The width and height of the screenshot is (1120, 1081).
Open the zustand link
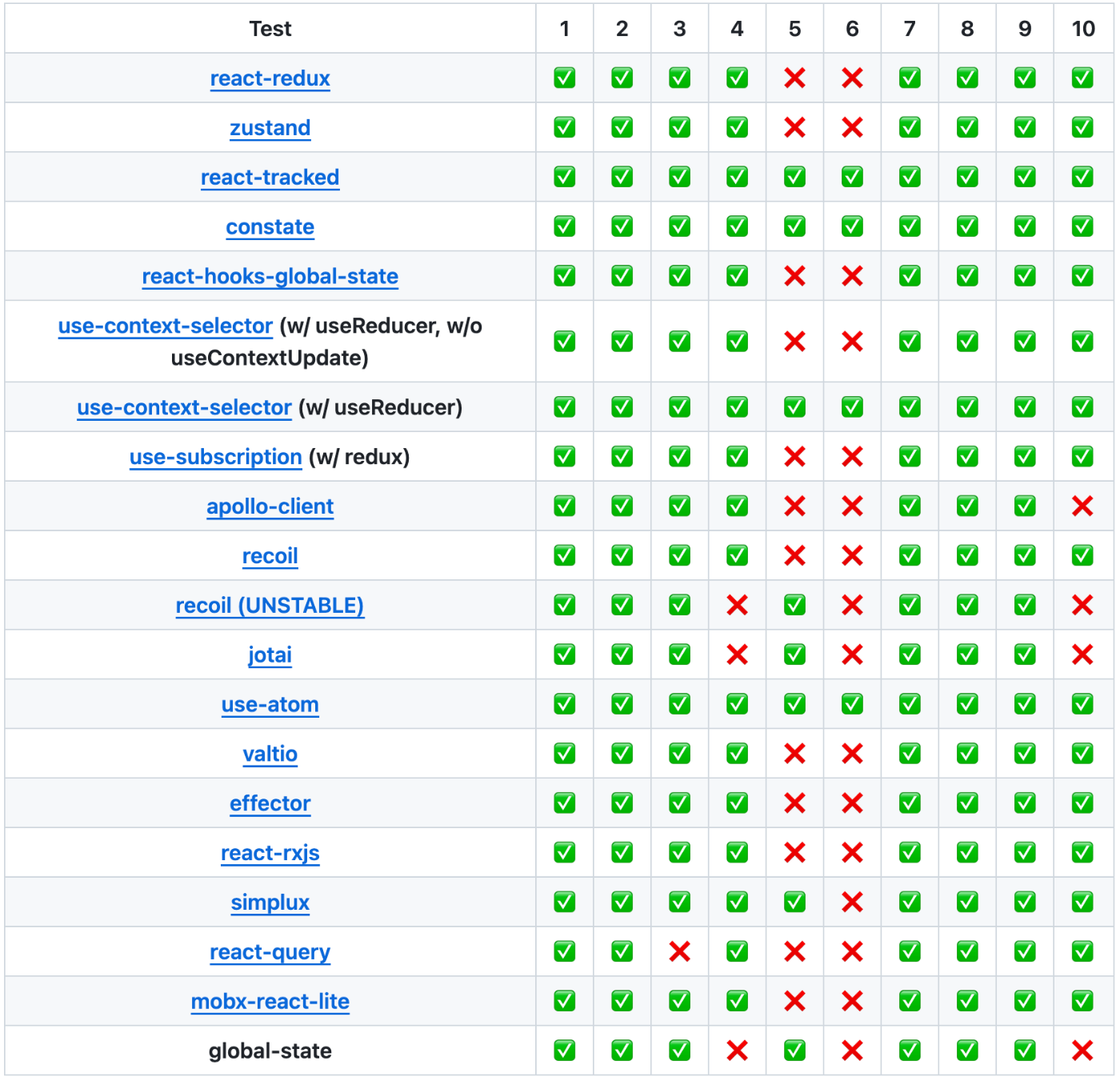point(270,128)
